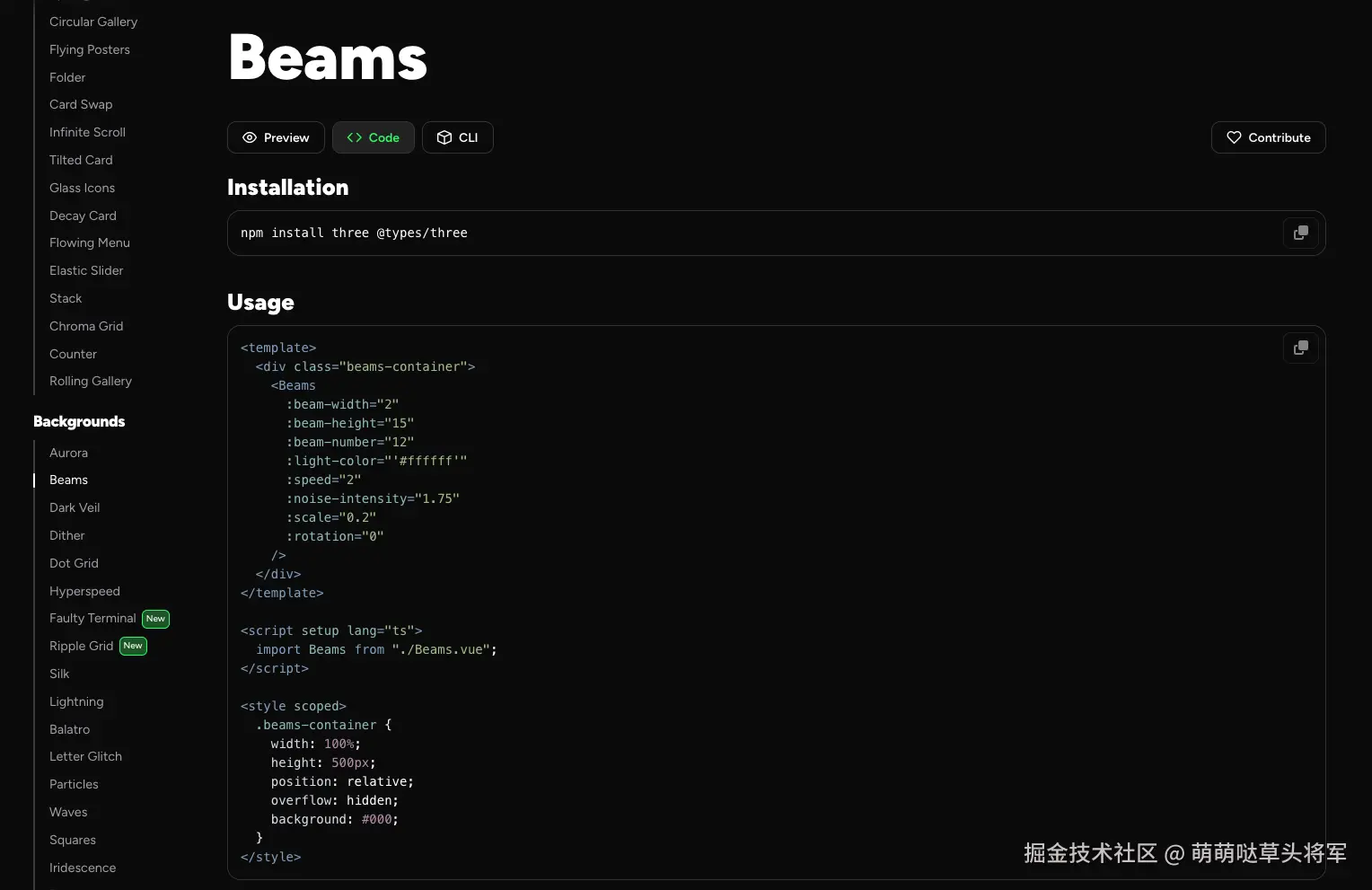1372x890 pixels.
Task: Select Squares background
Action: pos(73,840)
